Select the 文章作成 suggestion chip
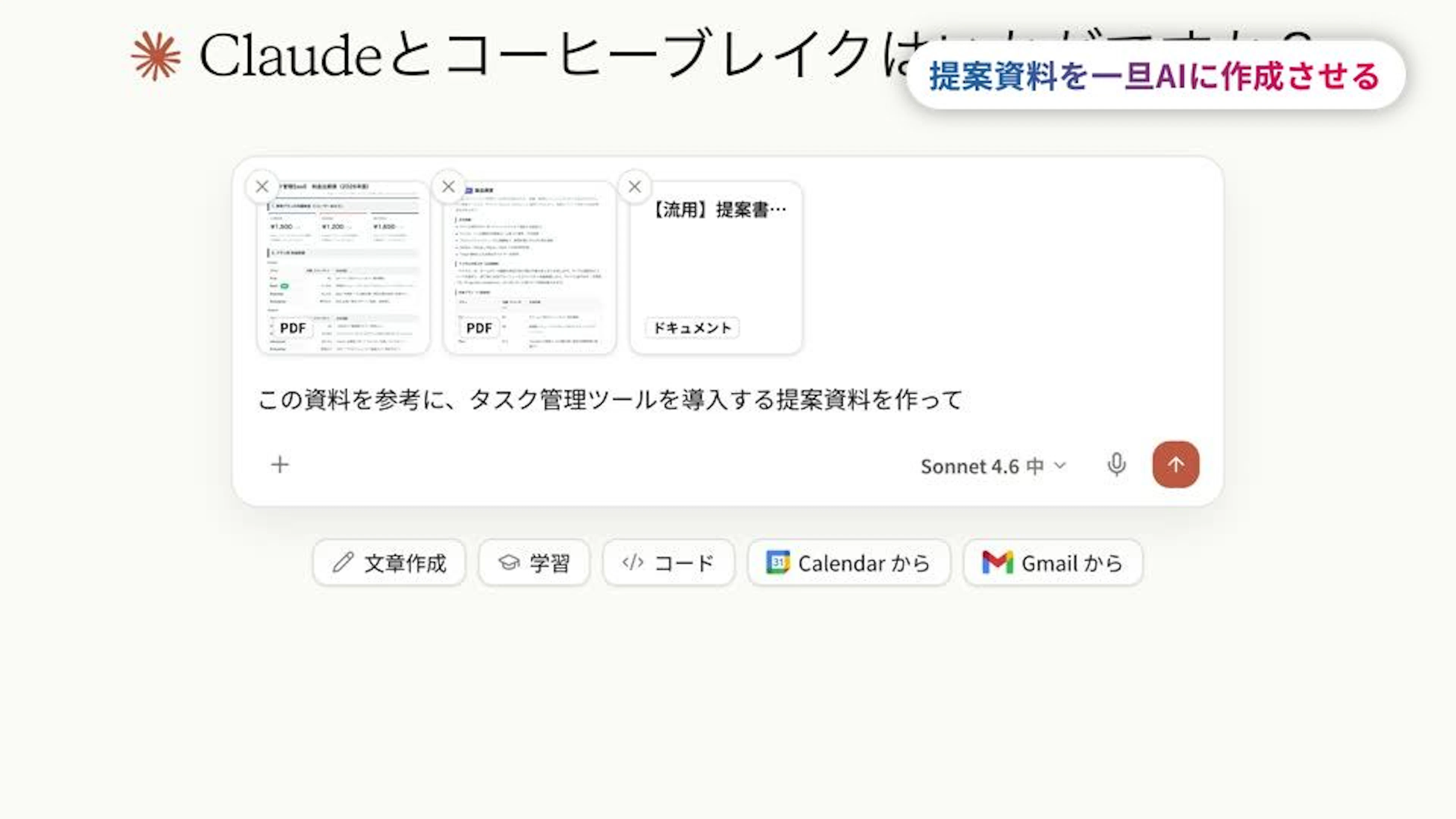Screen dimensions: 1456x819 (x=389, y=562)
